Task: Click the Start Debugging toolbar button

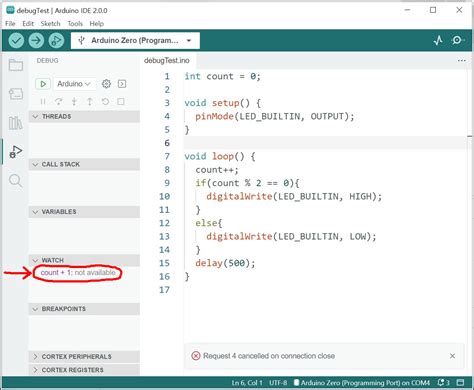Action: pyautogui.click(x=56, y=41)
